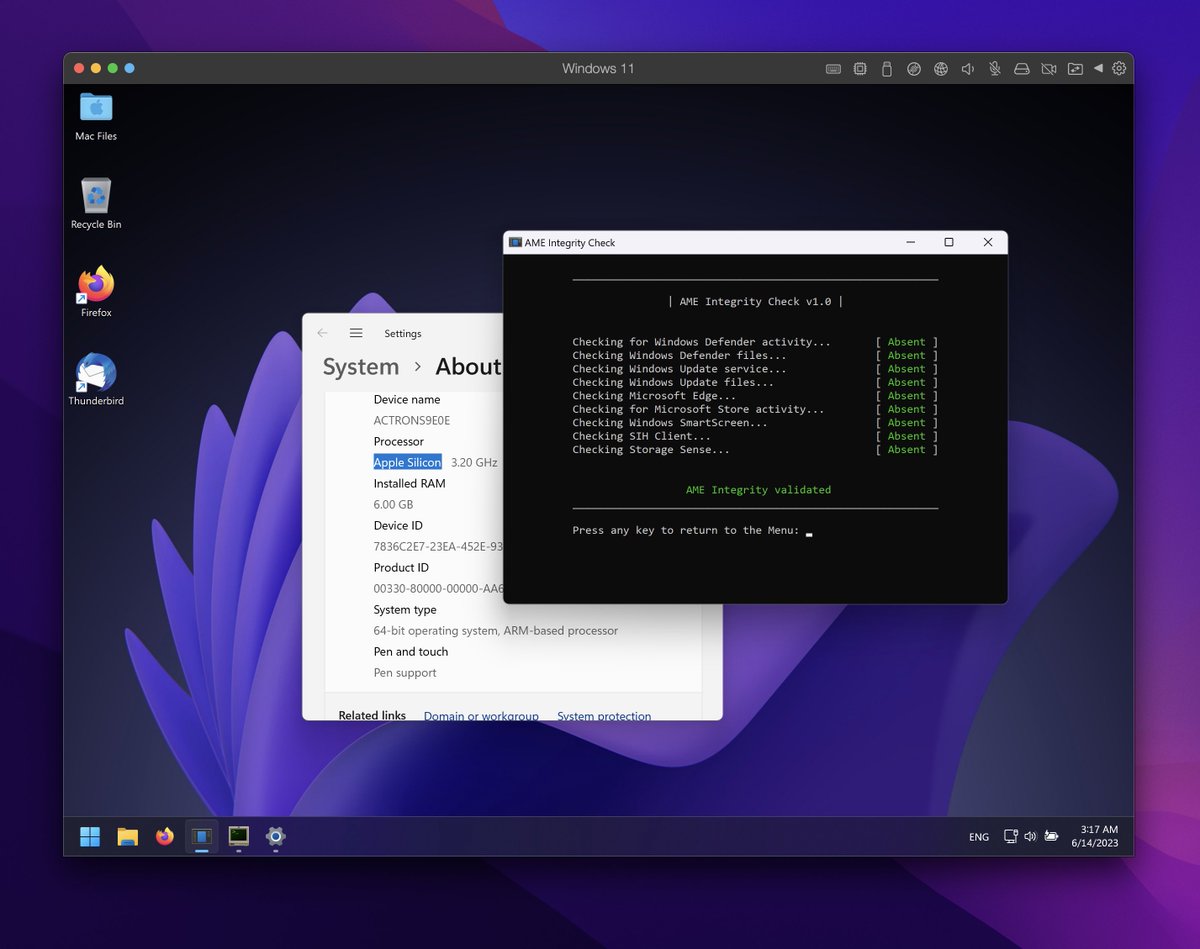
Task: Click the macOS green fullscreen button
Action: pyautogui.click(x=113, y=68)
